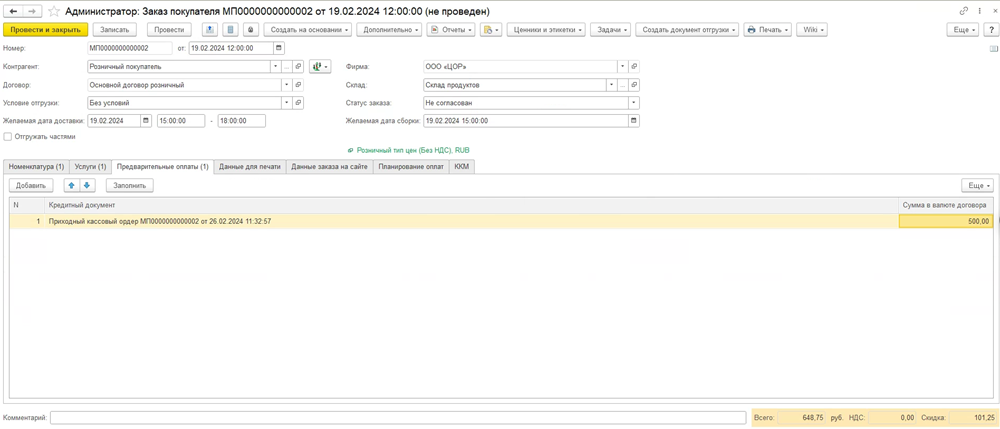Open the Планирование оплат tab

click(410, 167)
